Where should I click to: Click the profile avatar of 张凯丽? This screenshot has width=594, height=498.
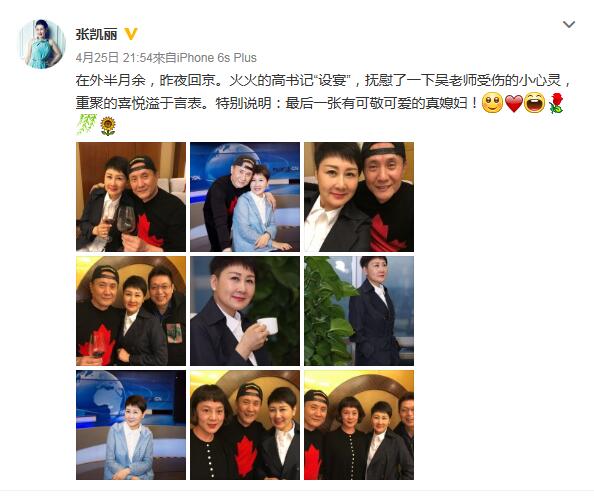(x=42, y=44)
